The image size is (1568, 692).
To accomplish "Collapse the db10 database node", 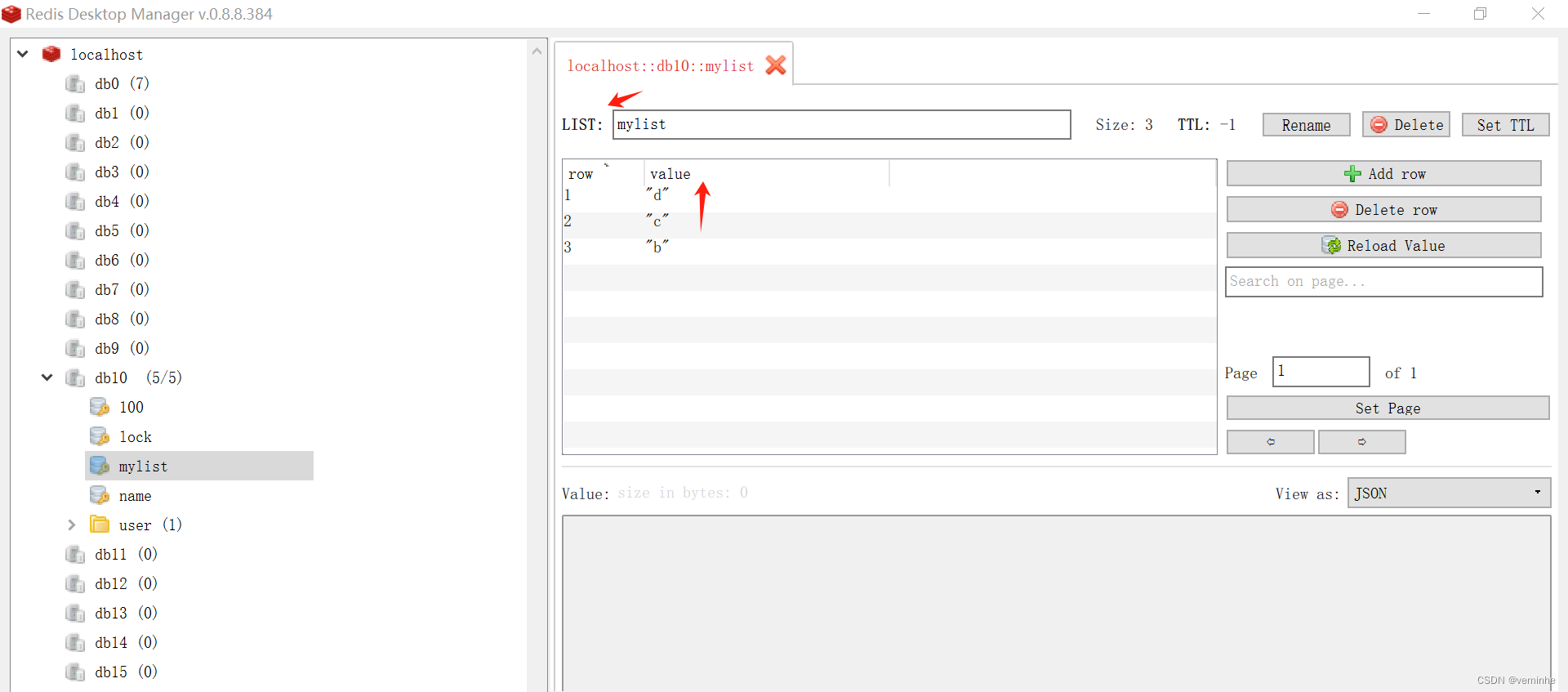I will [x=47, y=377].
